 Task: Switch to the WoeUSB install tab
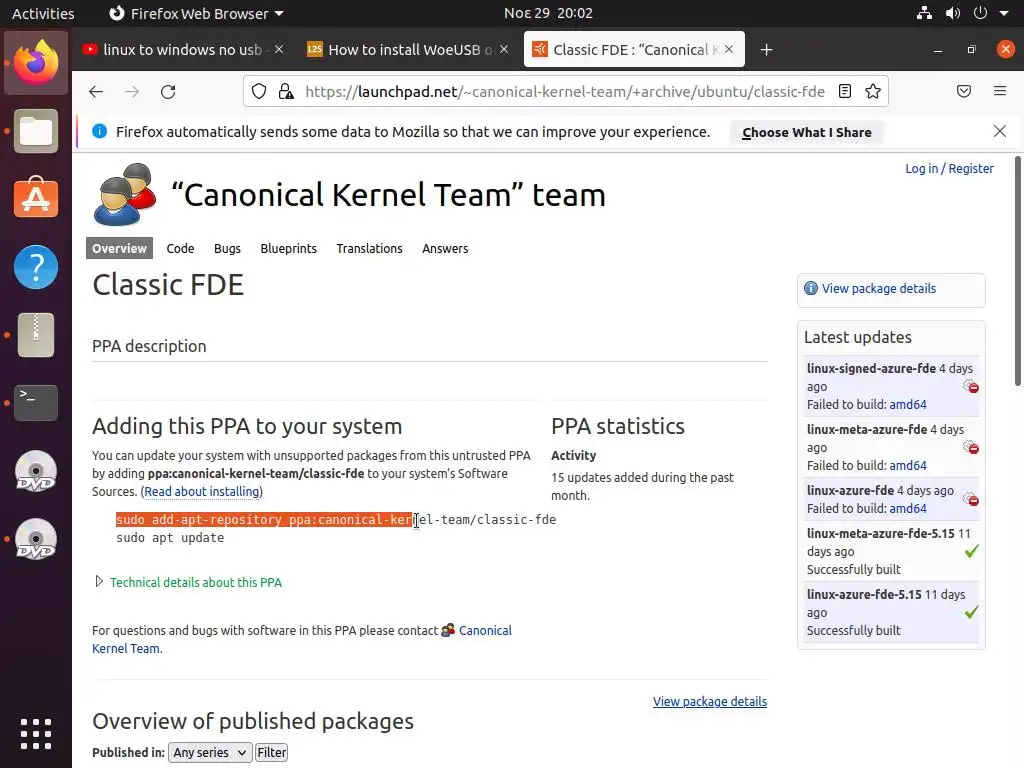400,50
